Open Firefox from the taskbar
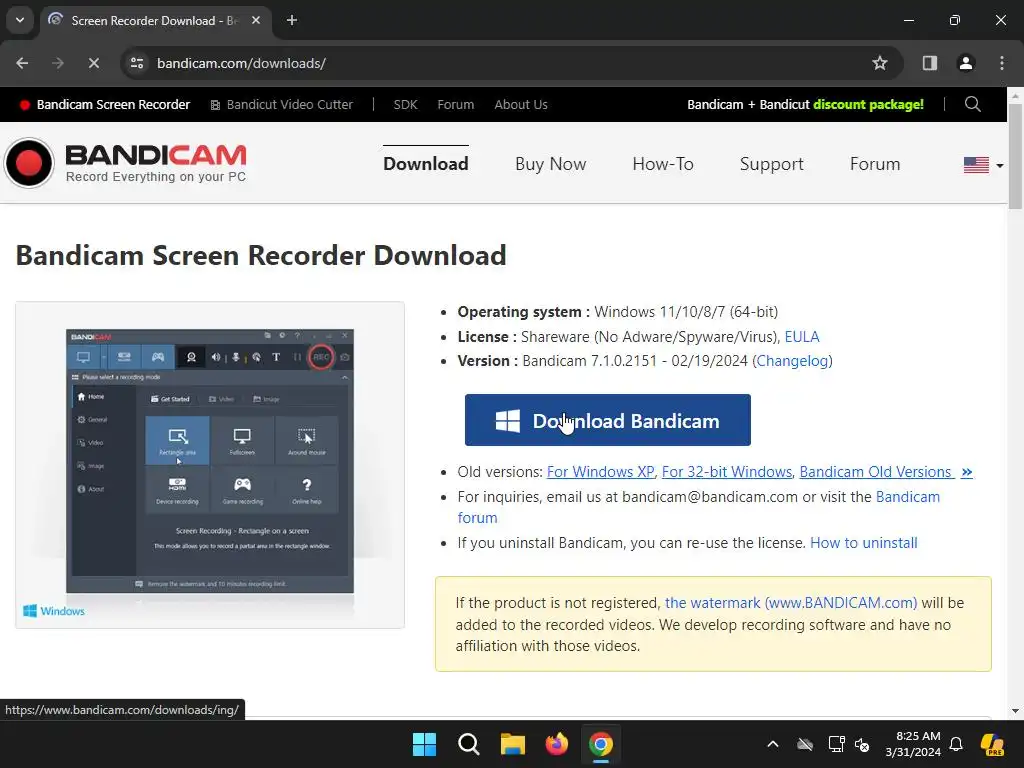Screen dimensions: 1024x768 556,744
